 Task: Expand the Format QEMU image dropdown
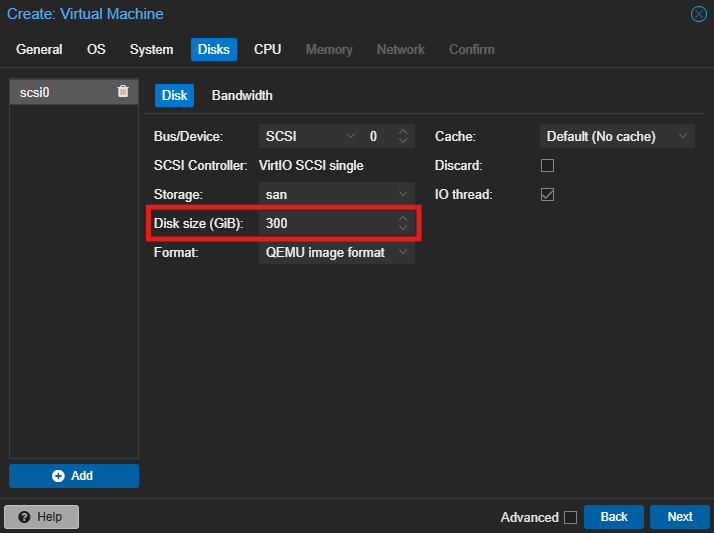click(x=403, y=252)
